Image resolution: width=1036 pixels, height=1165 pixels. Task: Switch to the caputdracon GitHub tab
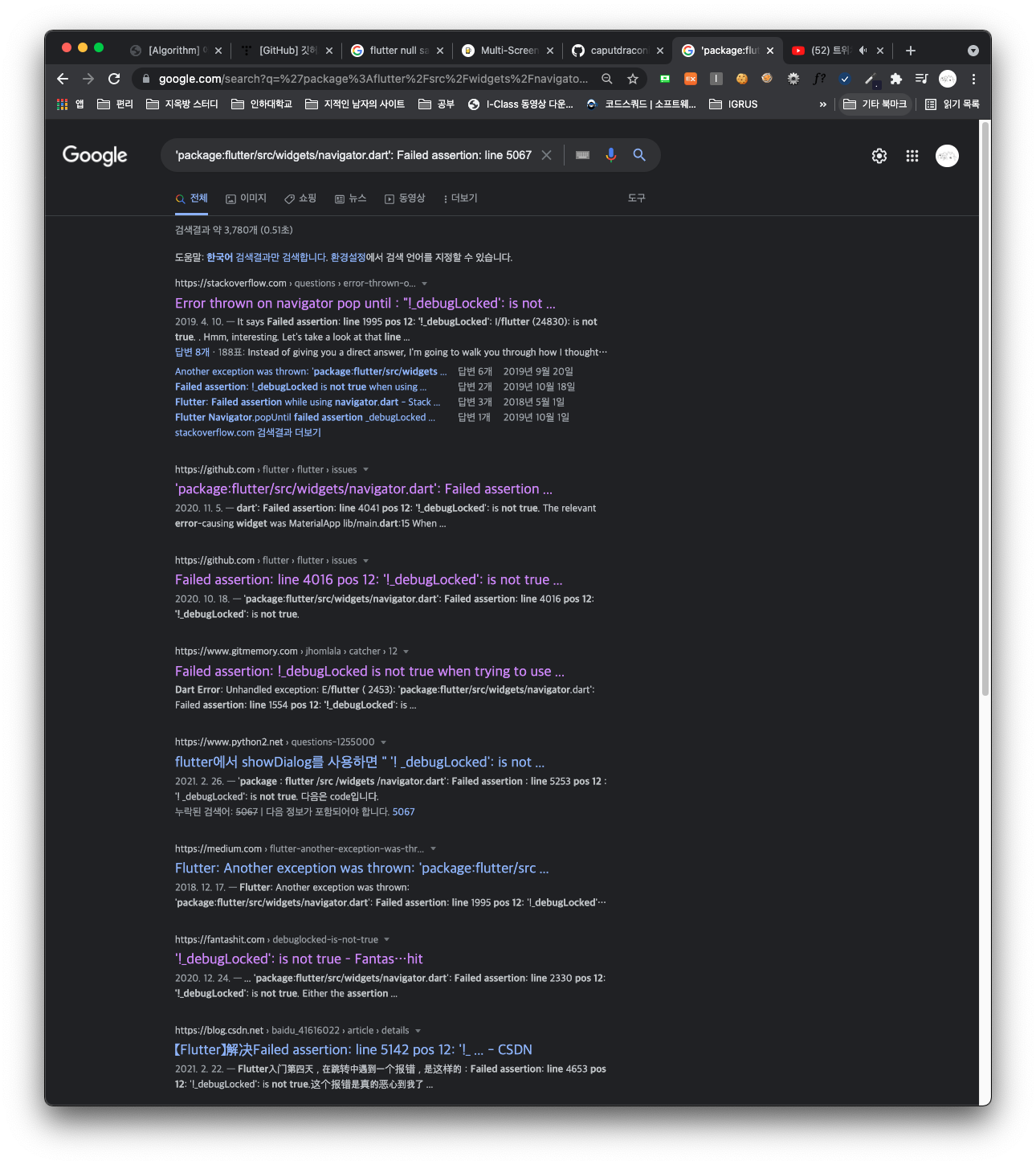pos(618,51)
